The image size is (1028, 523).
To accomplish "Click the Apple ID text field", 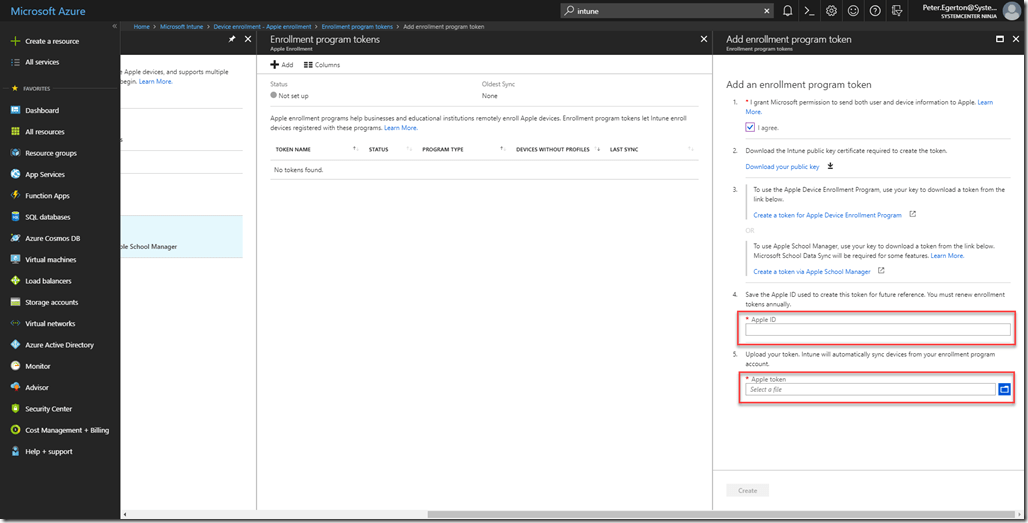I will pyautogui.click(x=877, y=330).
